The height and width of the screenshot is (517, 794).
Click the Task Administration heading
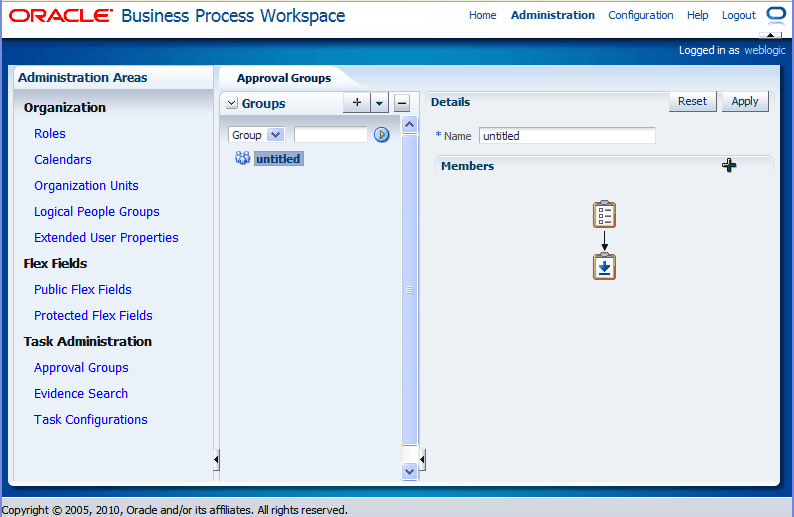[88, 341]
